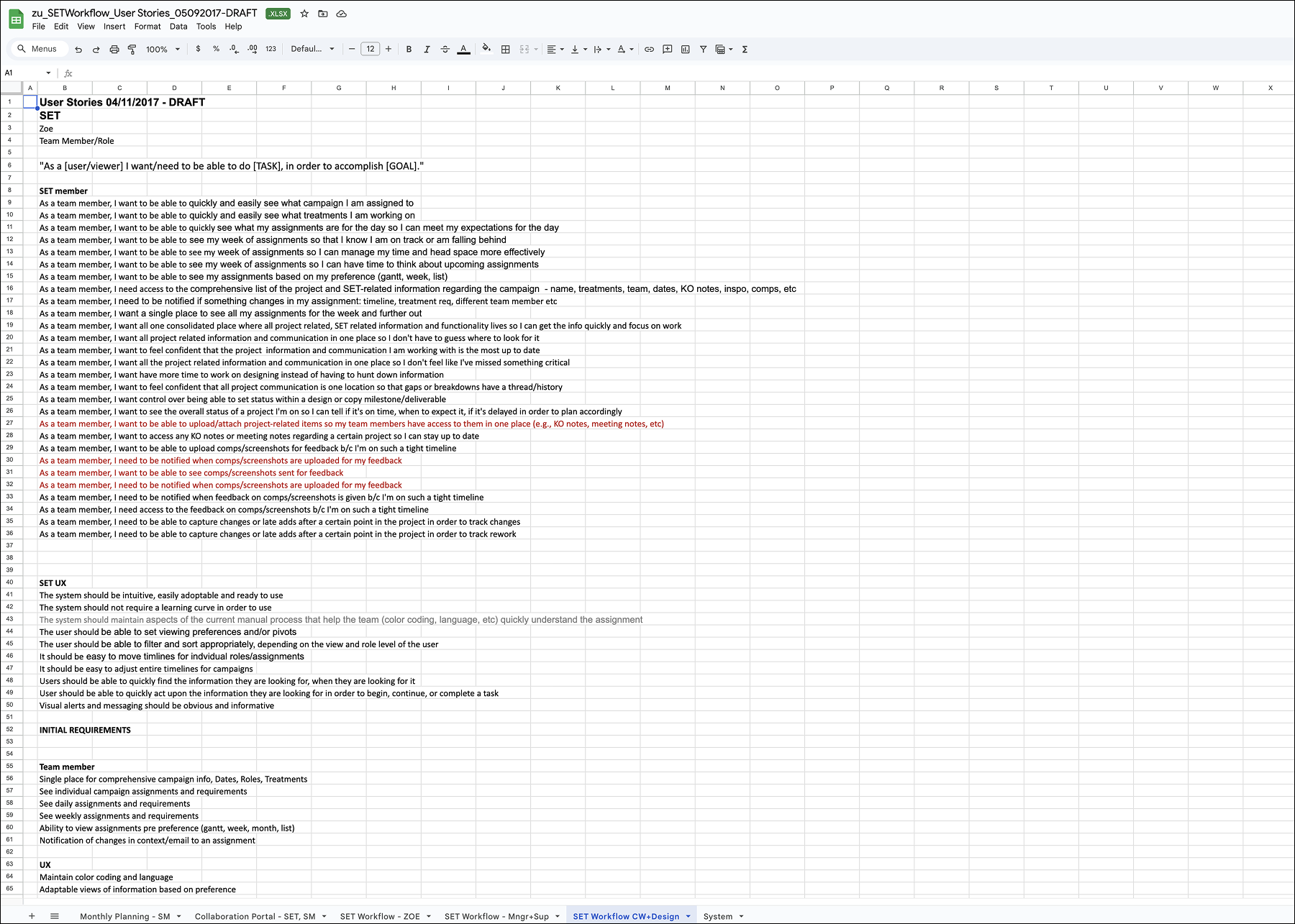The image size is (1295, 924).
Task: Select the cell reading 'INITIAL REQUIREMENTS'
Action: pyautogui.click(x=85, y=730)
